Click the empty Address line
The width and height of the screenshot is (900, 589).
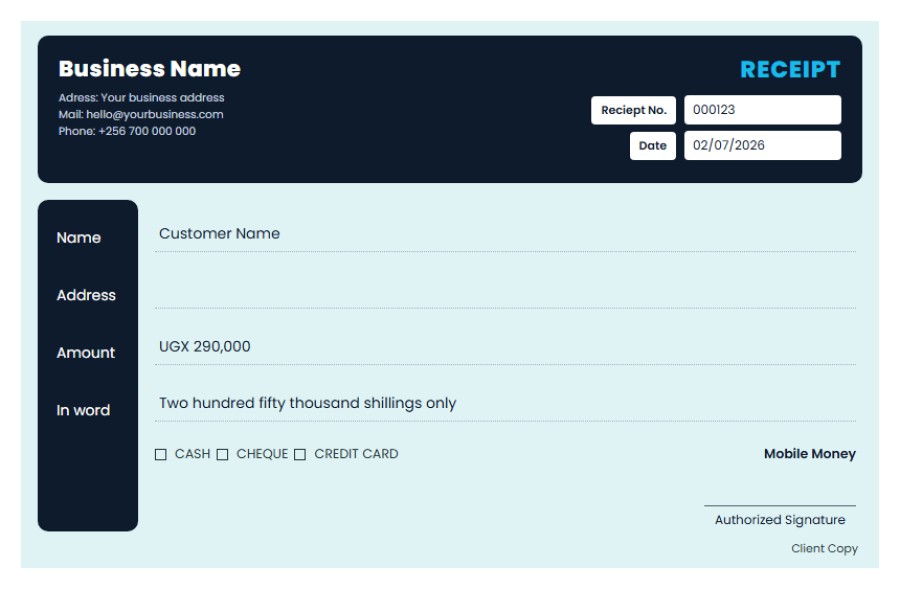[505, 293]
